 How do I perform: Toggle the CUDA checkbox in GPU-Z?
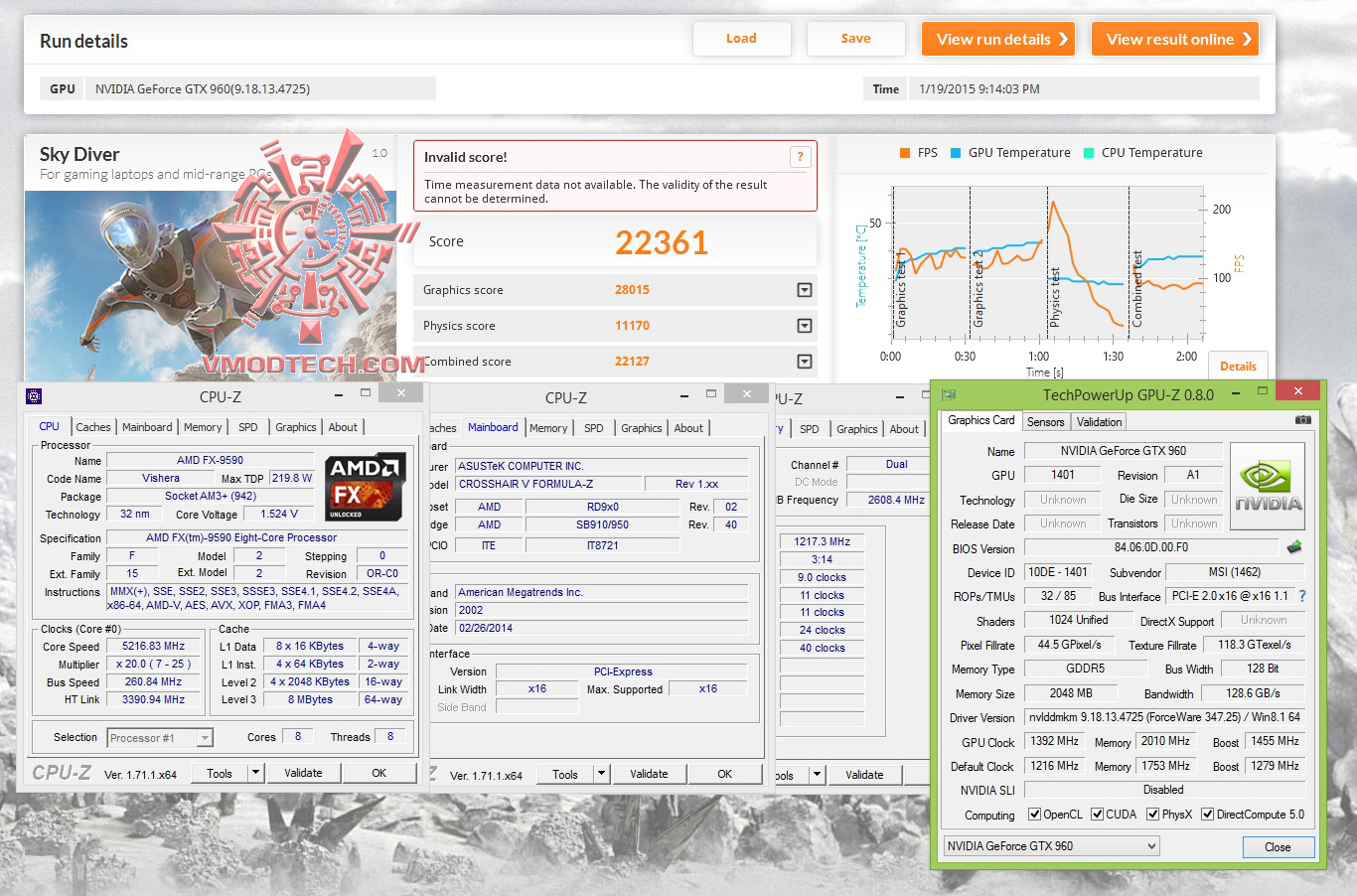(x=1097, y=815)
